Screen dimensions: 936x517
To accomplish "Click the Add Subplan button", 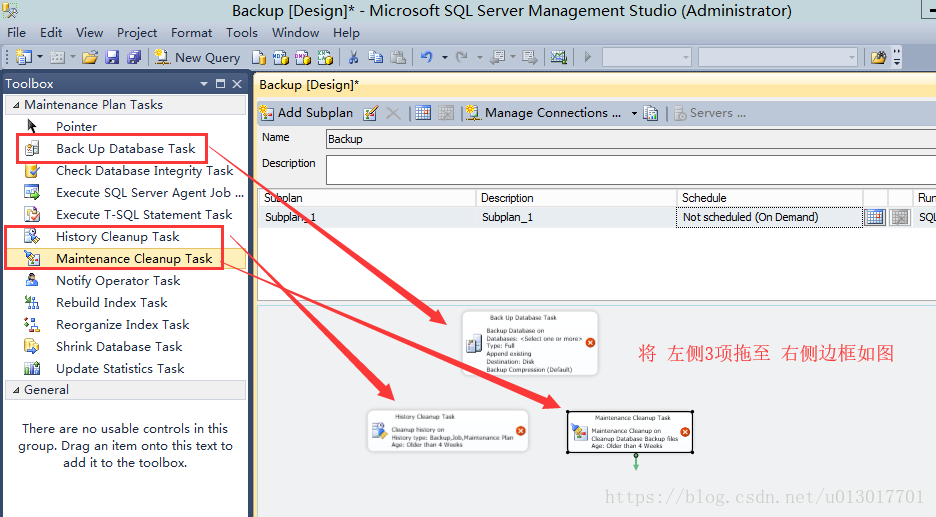I will coord(307,113).
